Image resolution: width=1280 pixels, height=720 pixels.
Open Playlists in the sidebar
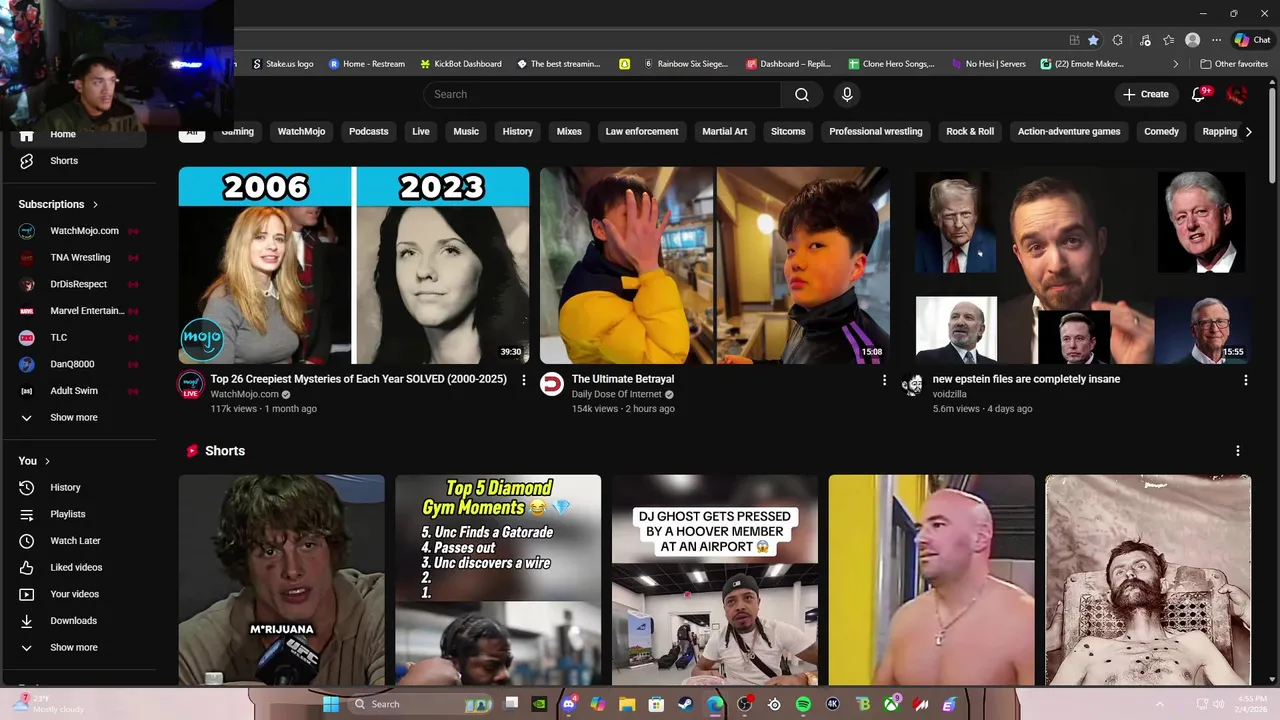(x=78, y=514)
